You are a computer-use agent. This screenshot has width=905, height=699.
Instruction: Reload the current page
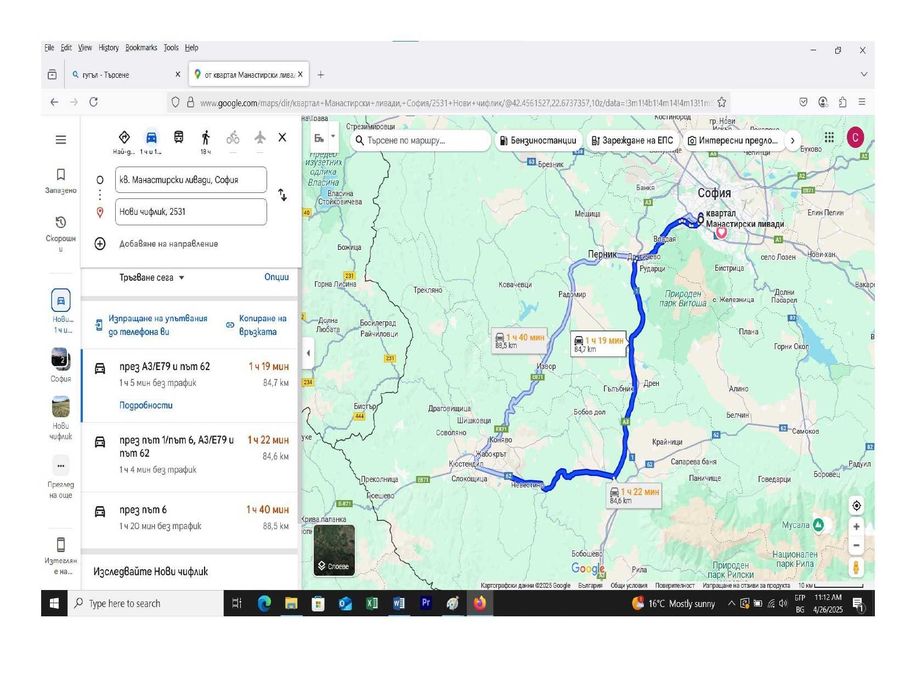(94, 102)
